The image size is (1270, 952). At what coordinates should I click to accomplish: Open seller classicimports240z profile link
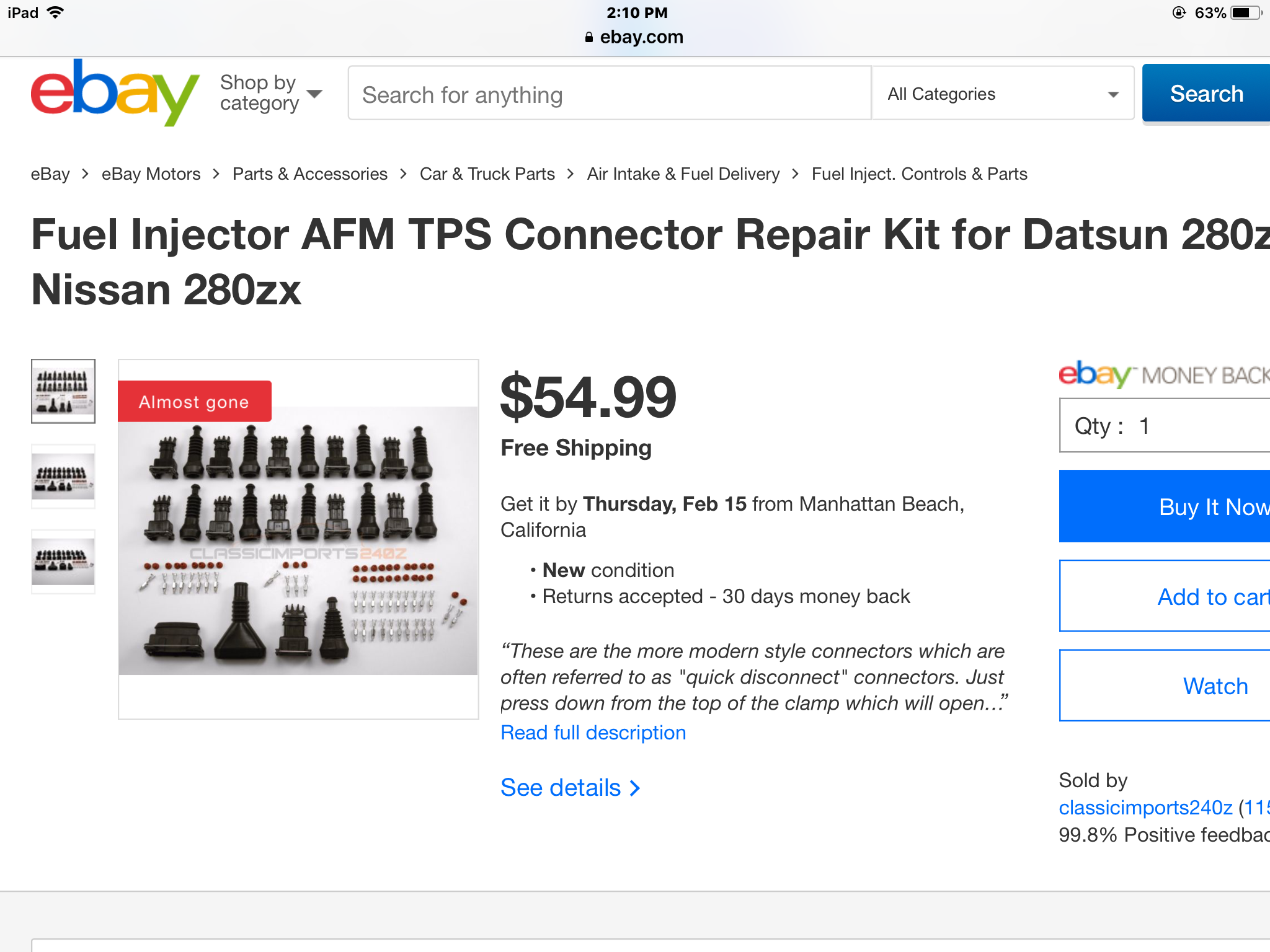coord(1145,808)
